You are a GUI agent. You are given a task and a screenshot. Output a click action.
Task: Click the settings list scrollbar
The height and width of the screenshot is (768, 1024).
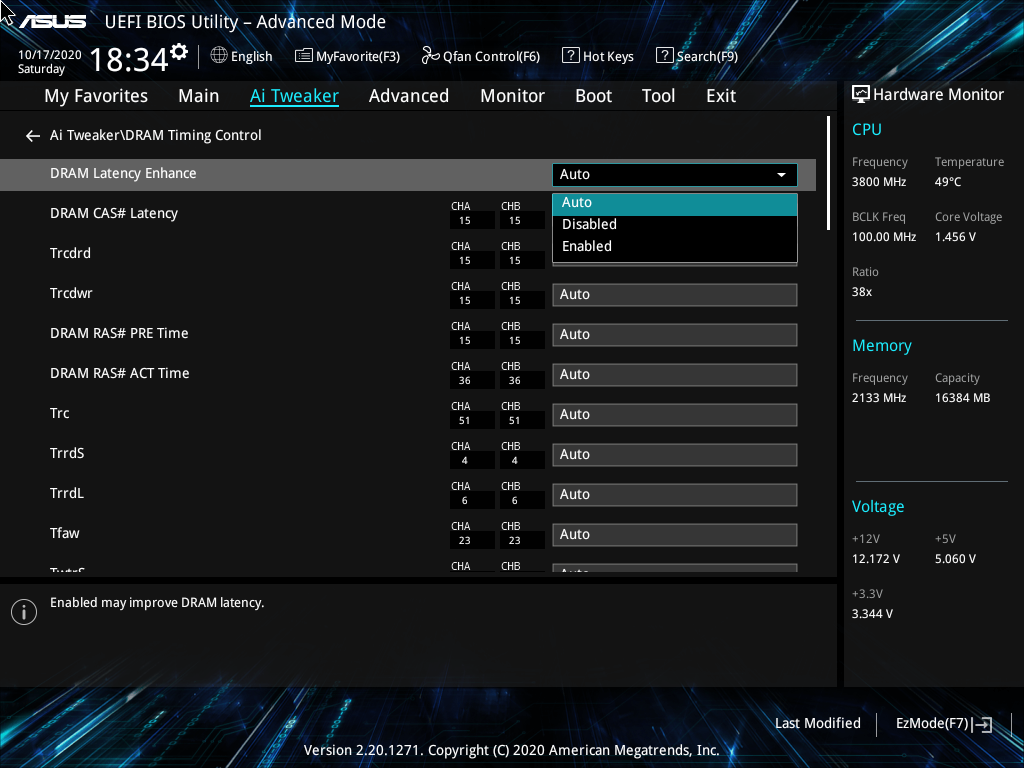[x=828, y=173]
